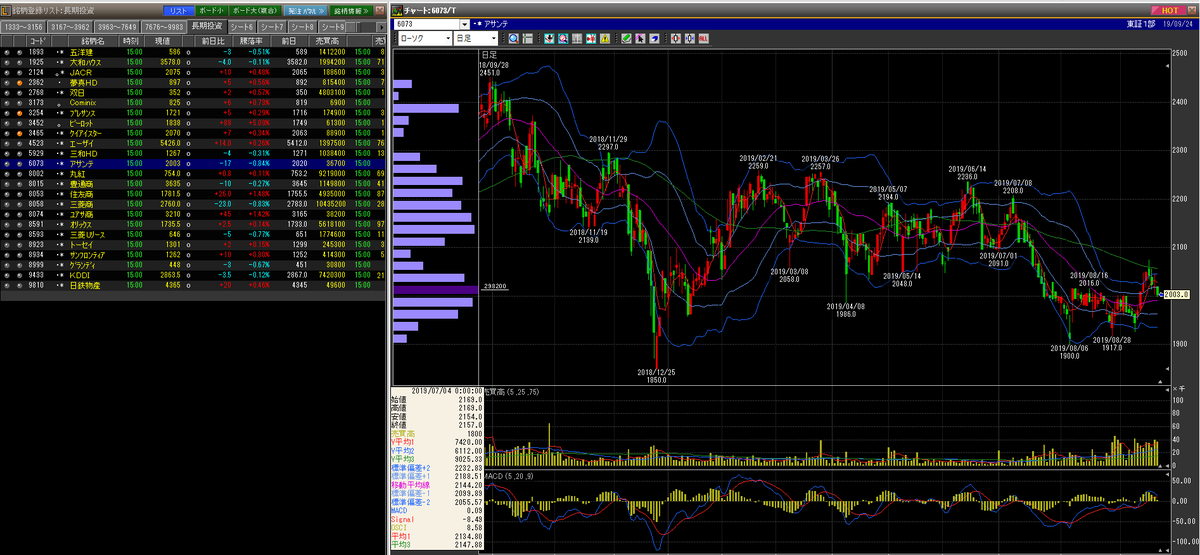The width and height of the screenshot is (1200, 555).
Task: Click the ボード小 view button
Action: click(211, 10)
